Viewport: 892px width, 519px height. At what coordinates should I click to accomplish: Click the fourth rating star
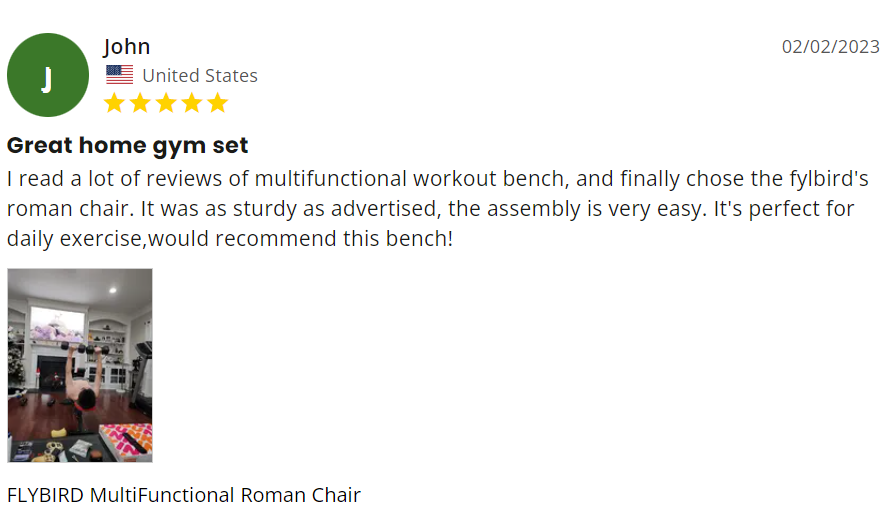[x=192, y=103]
